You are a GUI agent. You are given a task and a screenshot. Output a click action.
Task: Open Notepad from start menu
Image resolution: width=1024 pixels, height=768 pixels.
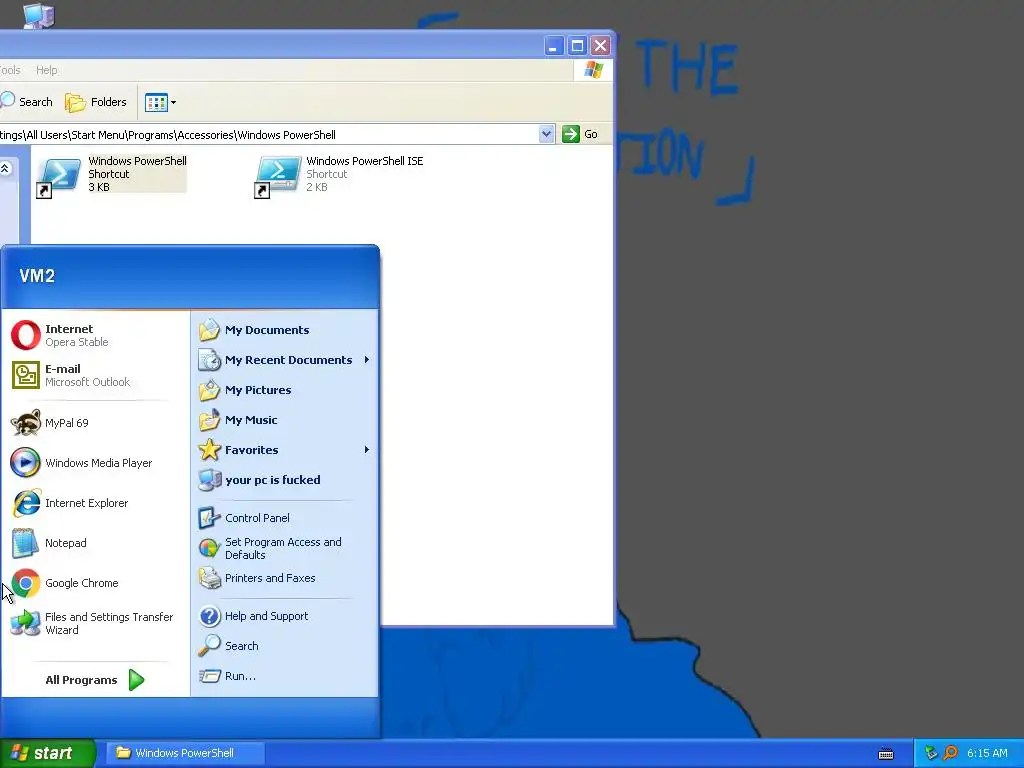point(95,543)
